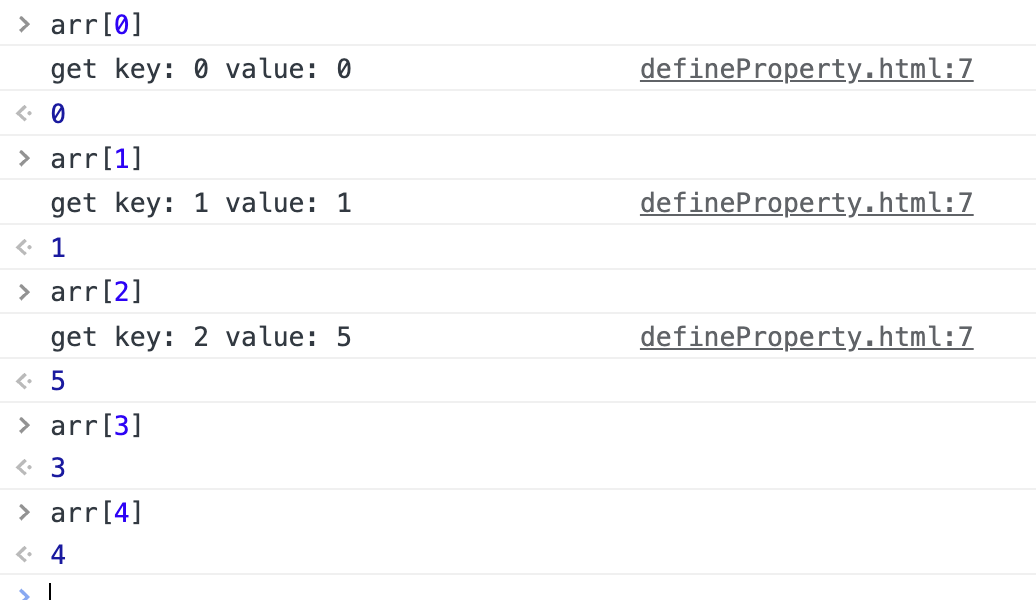The width and height of the screenshot is (1036, 600).
Task: Click the input chevron beside arr[3]
Action: coord(25,425)
